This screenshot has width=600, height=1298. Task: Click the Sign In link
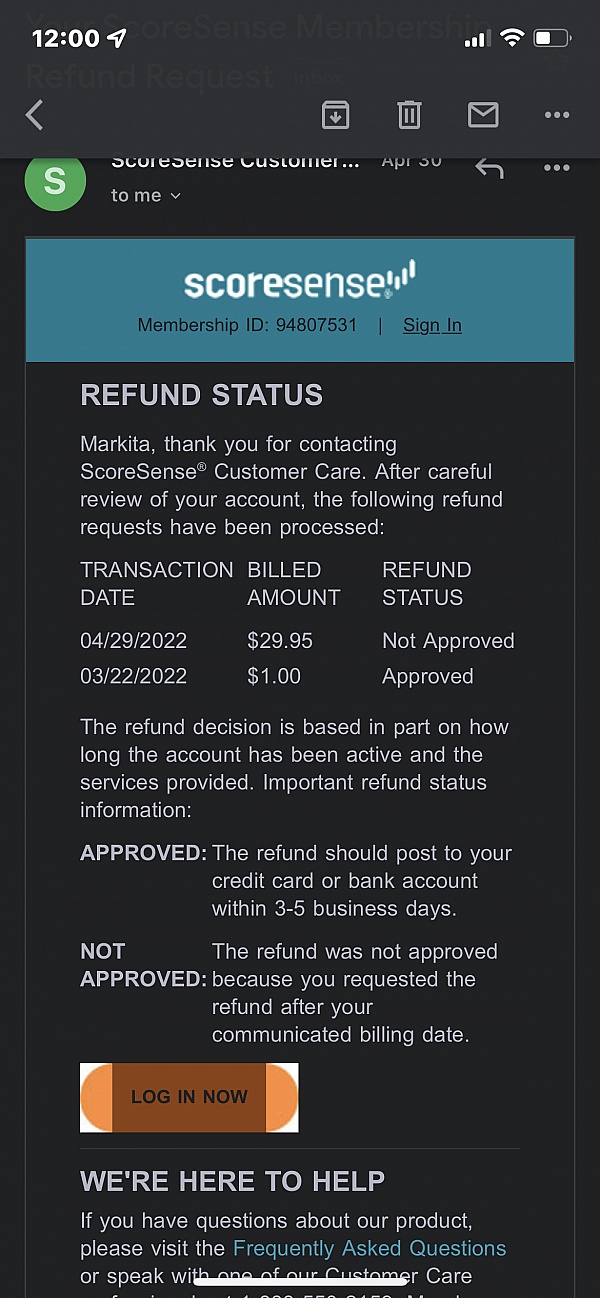tap(432, 325)
